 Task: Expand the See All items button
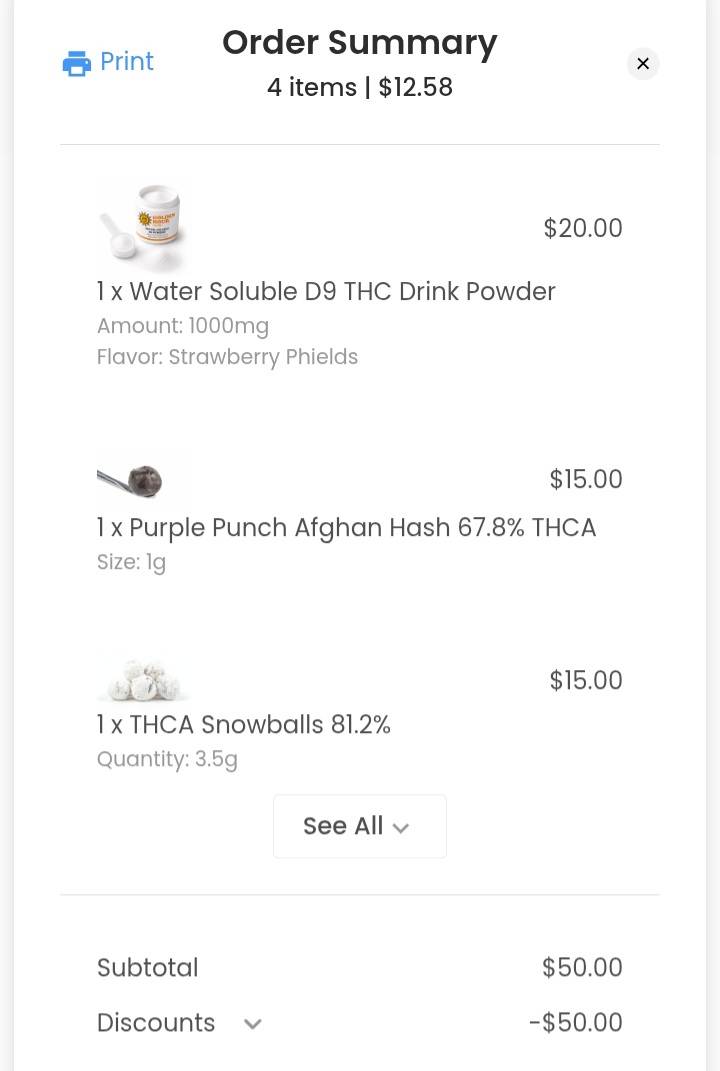pos(359,826)
